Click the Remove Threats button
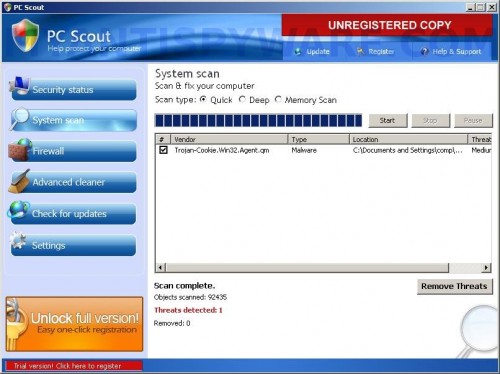 (454, 286)
